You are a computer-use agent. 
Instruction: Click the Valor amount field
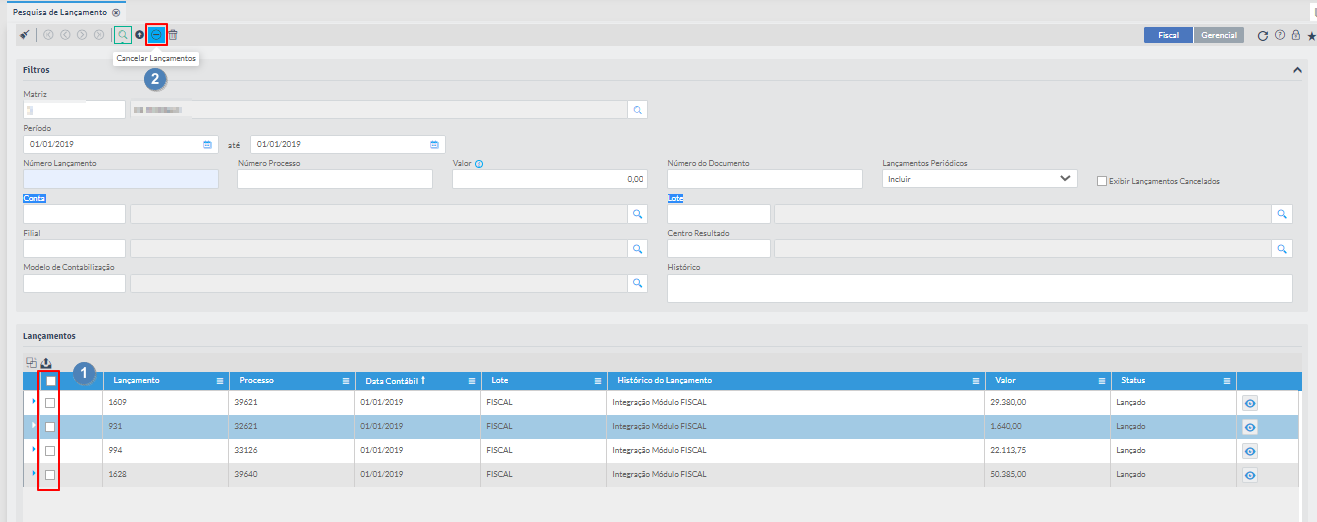point(550,179)
